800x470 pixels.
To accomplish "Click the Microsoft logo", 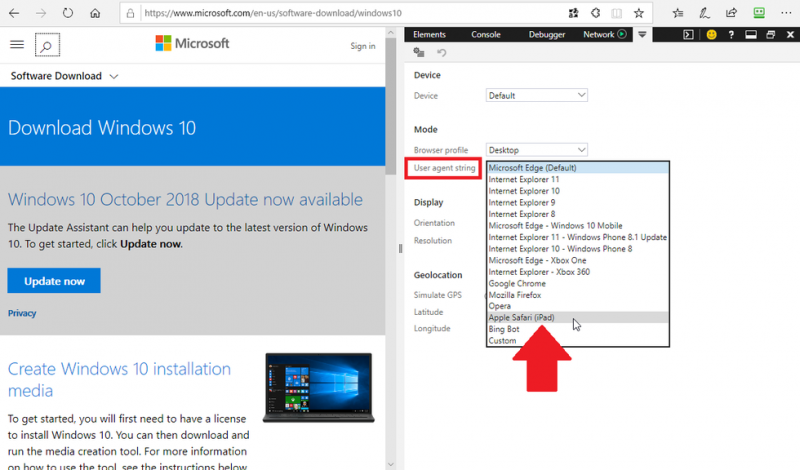I will tap(192, 43).
